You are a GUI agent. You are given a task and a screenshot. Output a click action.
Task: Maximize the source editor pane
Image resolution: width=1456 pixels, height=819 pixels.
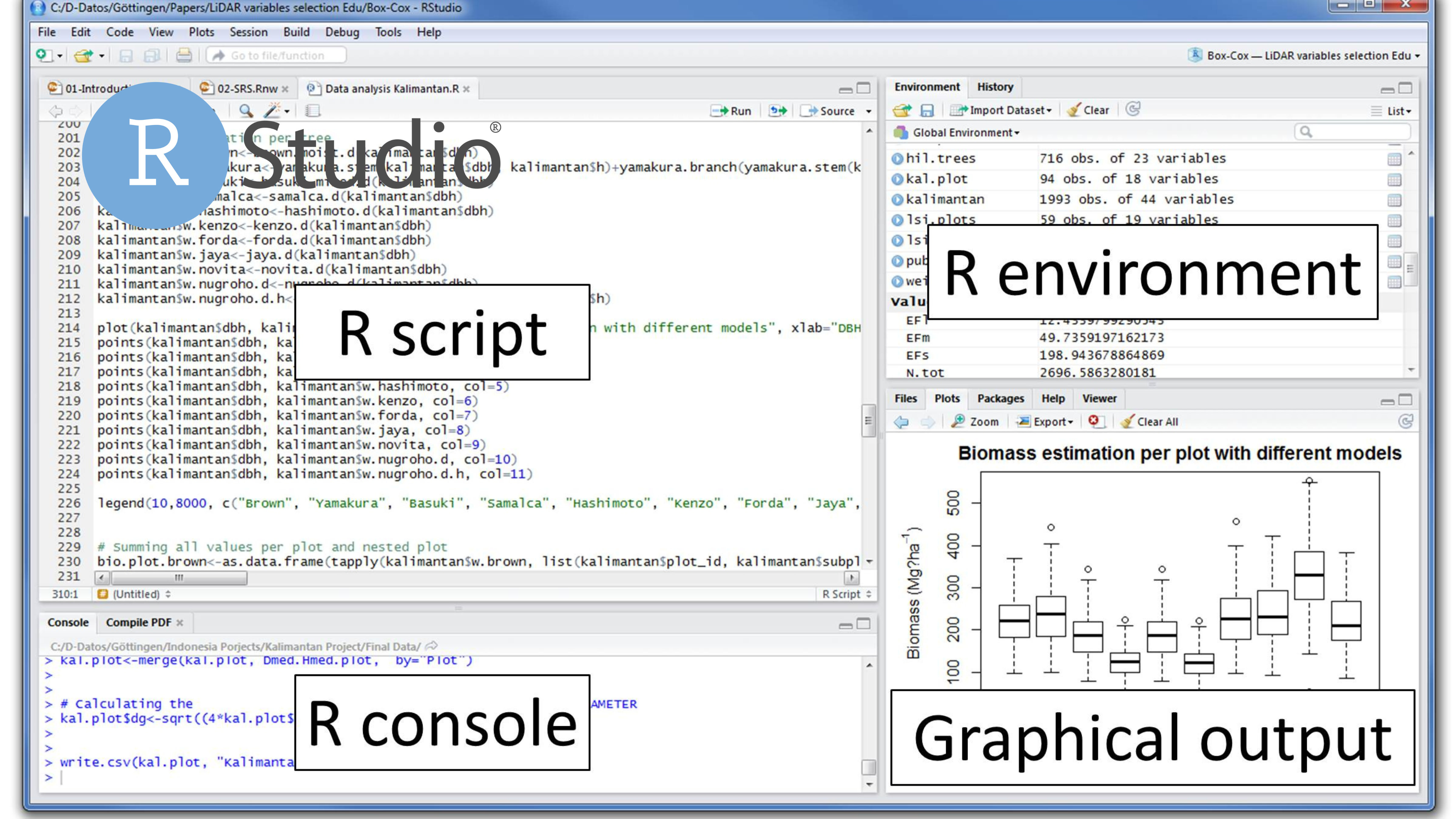point(863,88)
